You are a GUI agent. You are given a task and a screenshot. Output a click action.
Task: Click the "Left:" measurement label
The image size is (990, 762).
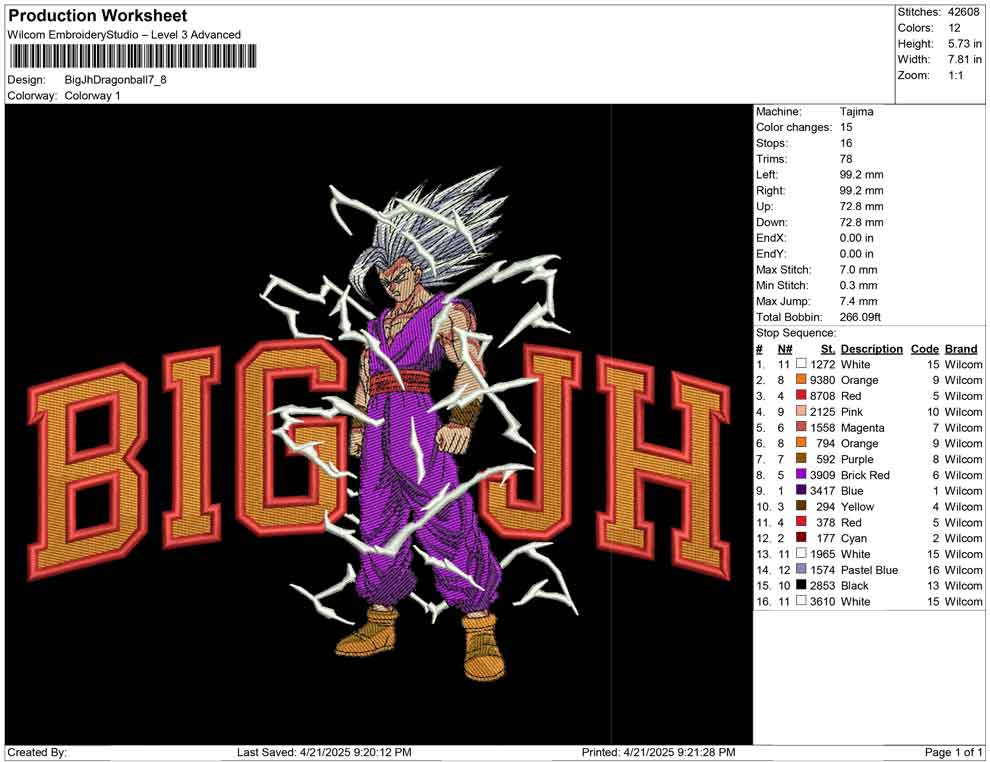tap(767, 174)
